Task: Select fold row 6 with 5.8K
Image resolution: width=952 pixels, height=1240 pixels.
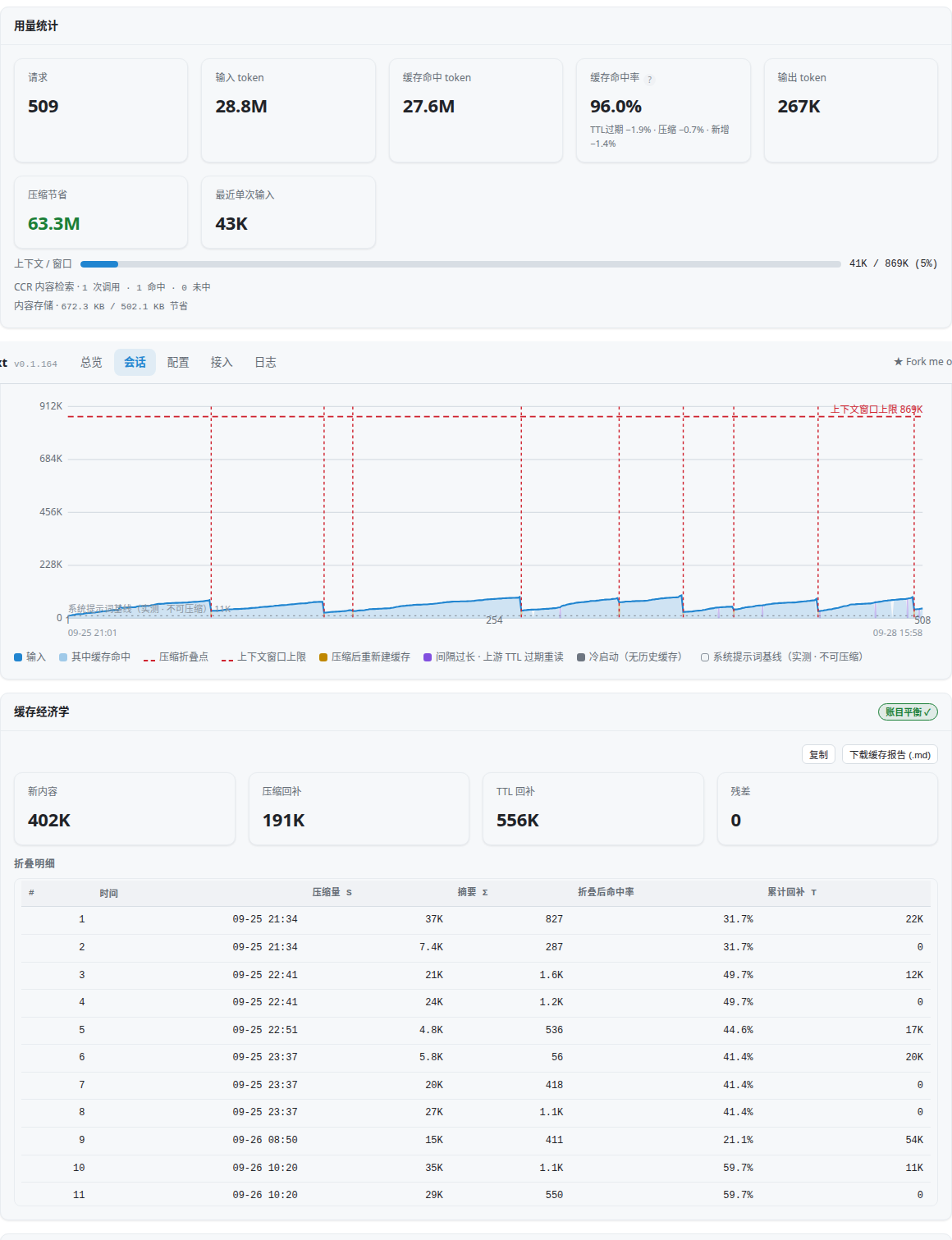Action: click(x=476, y=1058)
